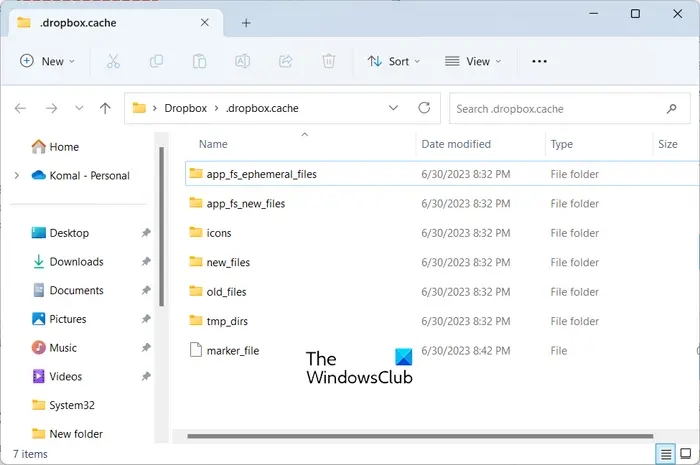Click the icon of marker_file
Image resolution: width=700 pixels, height=465 pixels.
point(196,350)
